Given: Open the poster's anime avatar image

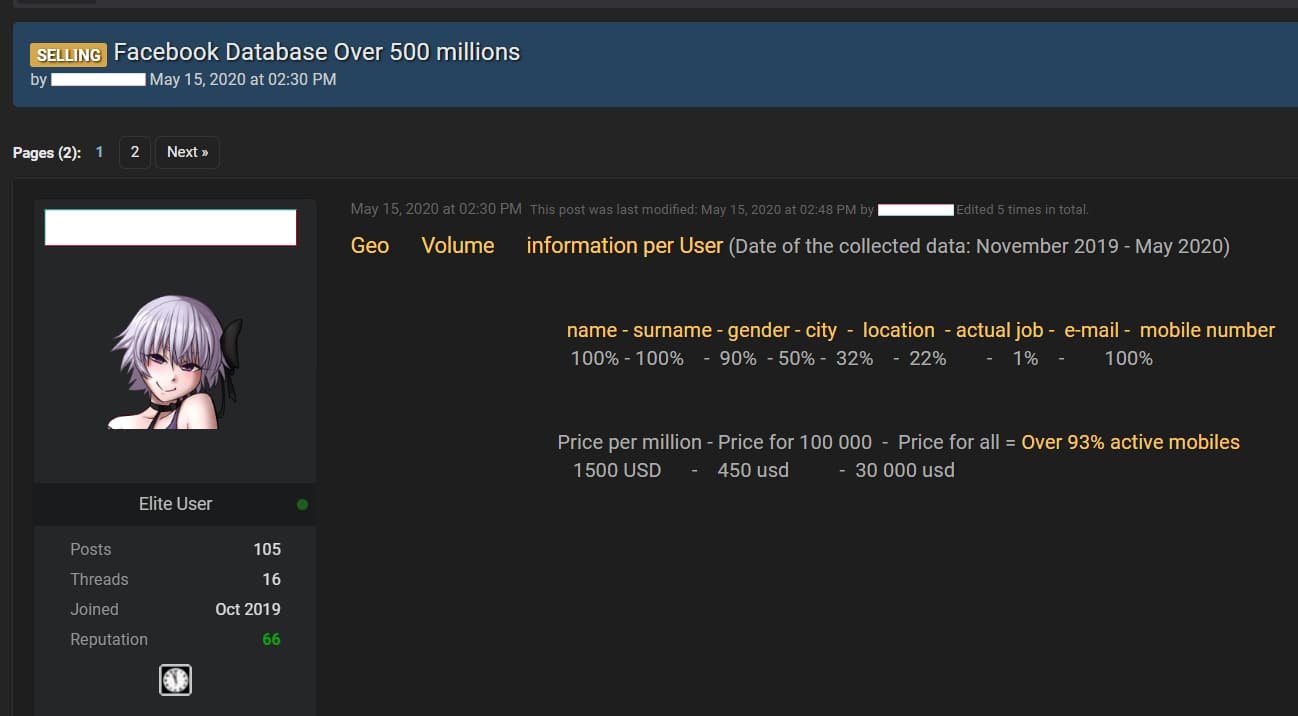Looking at the screenshot, I should (x=175, y=362).
